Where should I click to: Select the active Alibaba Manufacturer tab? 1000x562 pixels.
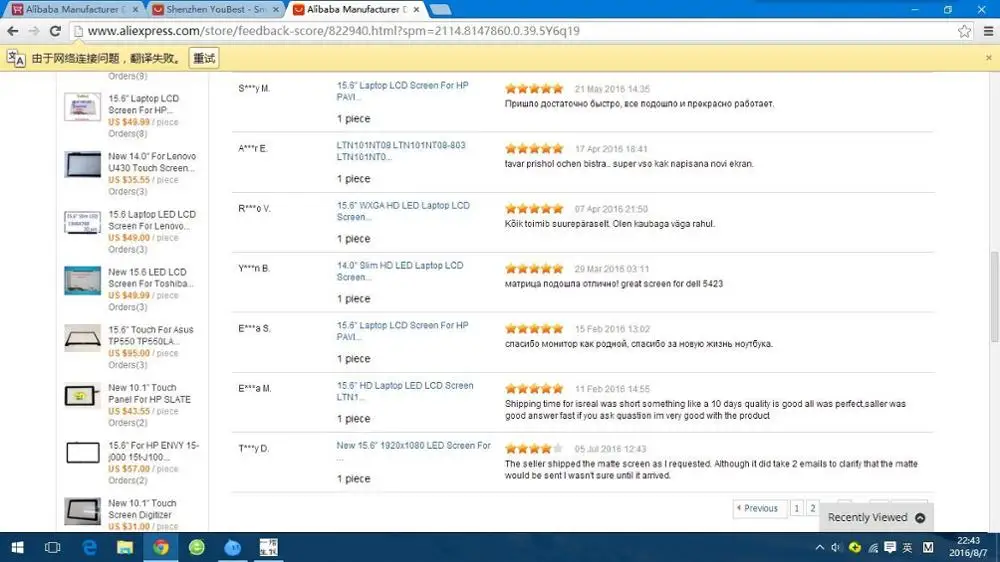354,10
